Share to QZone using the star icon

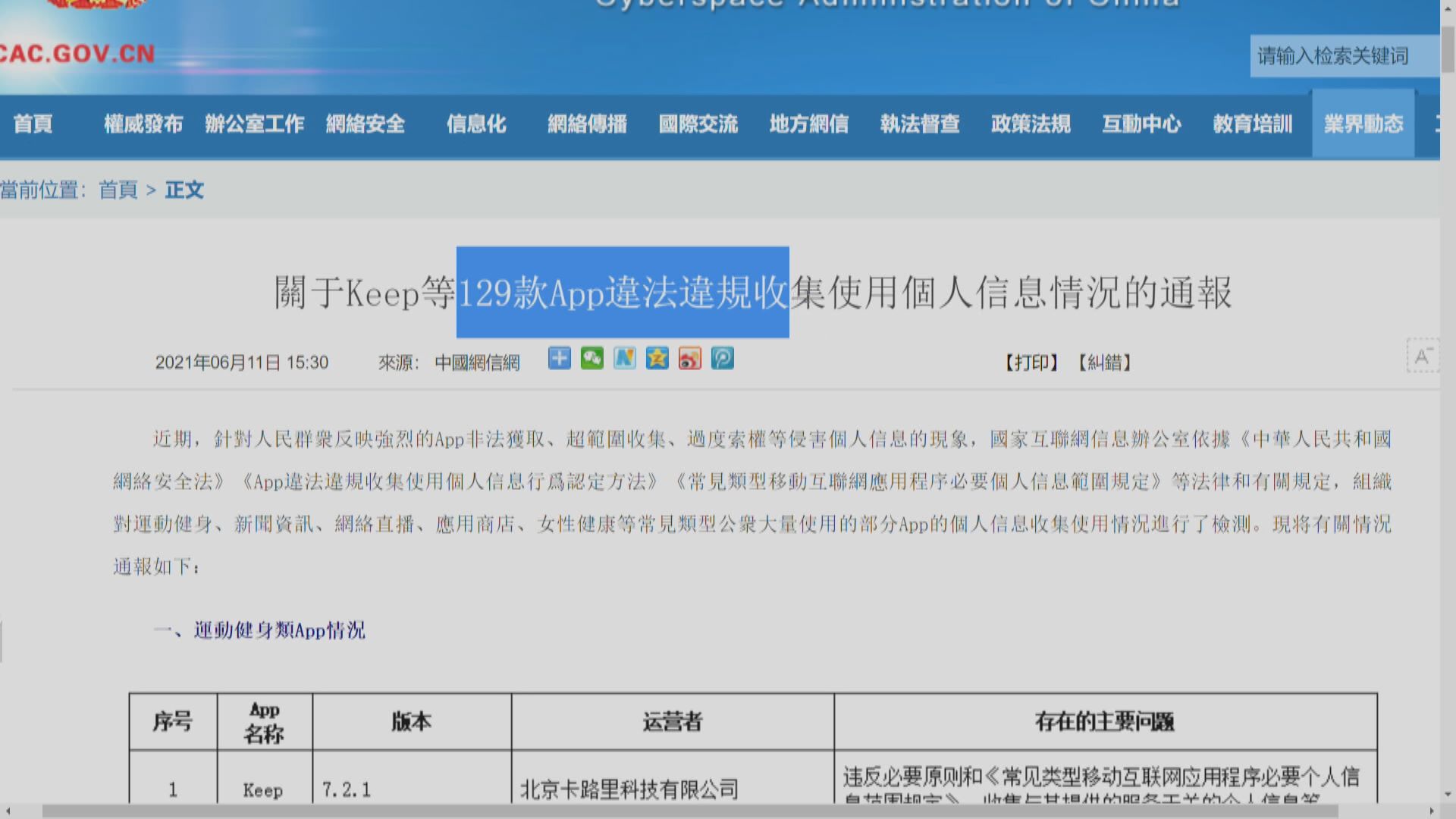point(657,359)
